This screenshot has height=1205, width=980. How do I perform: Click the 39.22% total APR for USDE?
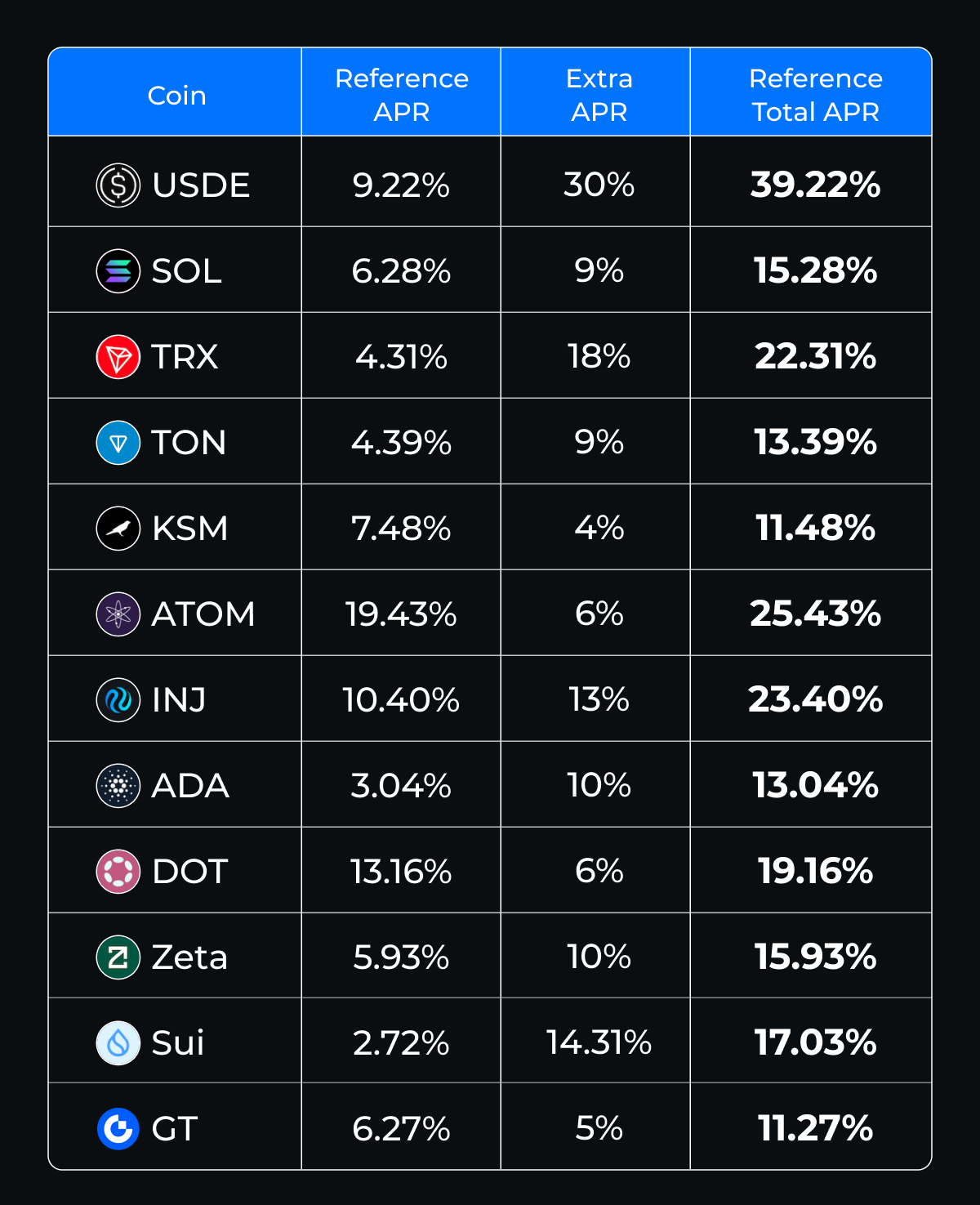pos(815,185)
